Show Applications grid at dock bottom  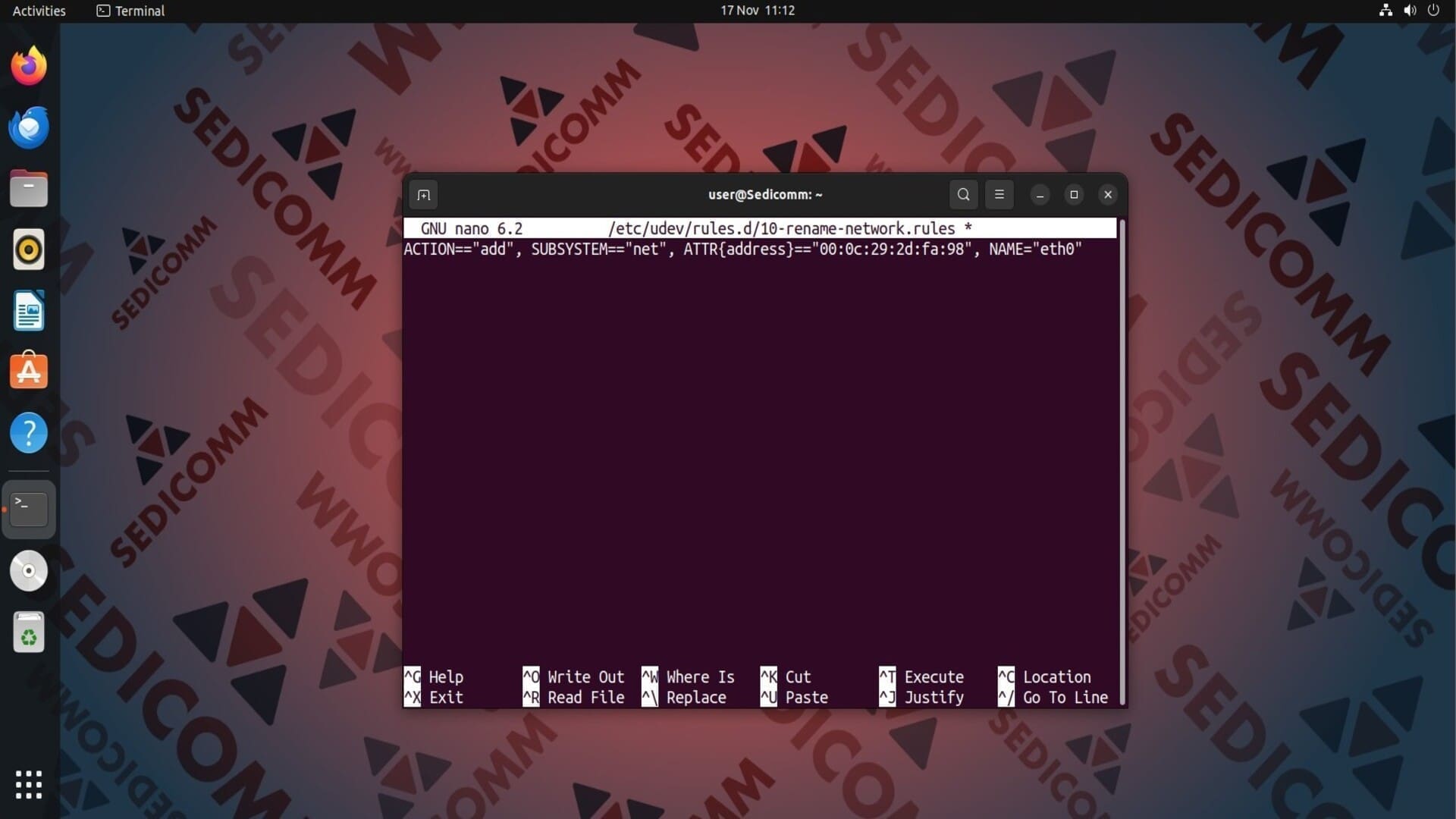click(29, 784)
